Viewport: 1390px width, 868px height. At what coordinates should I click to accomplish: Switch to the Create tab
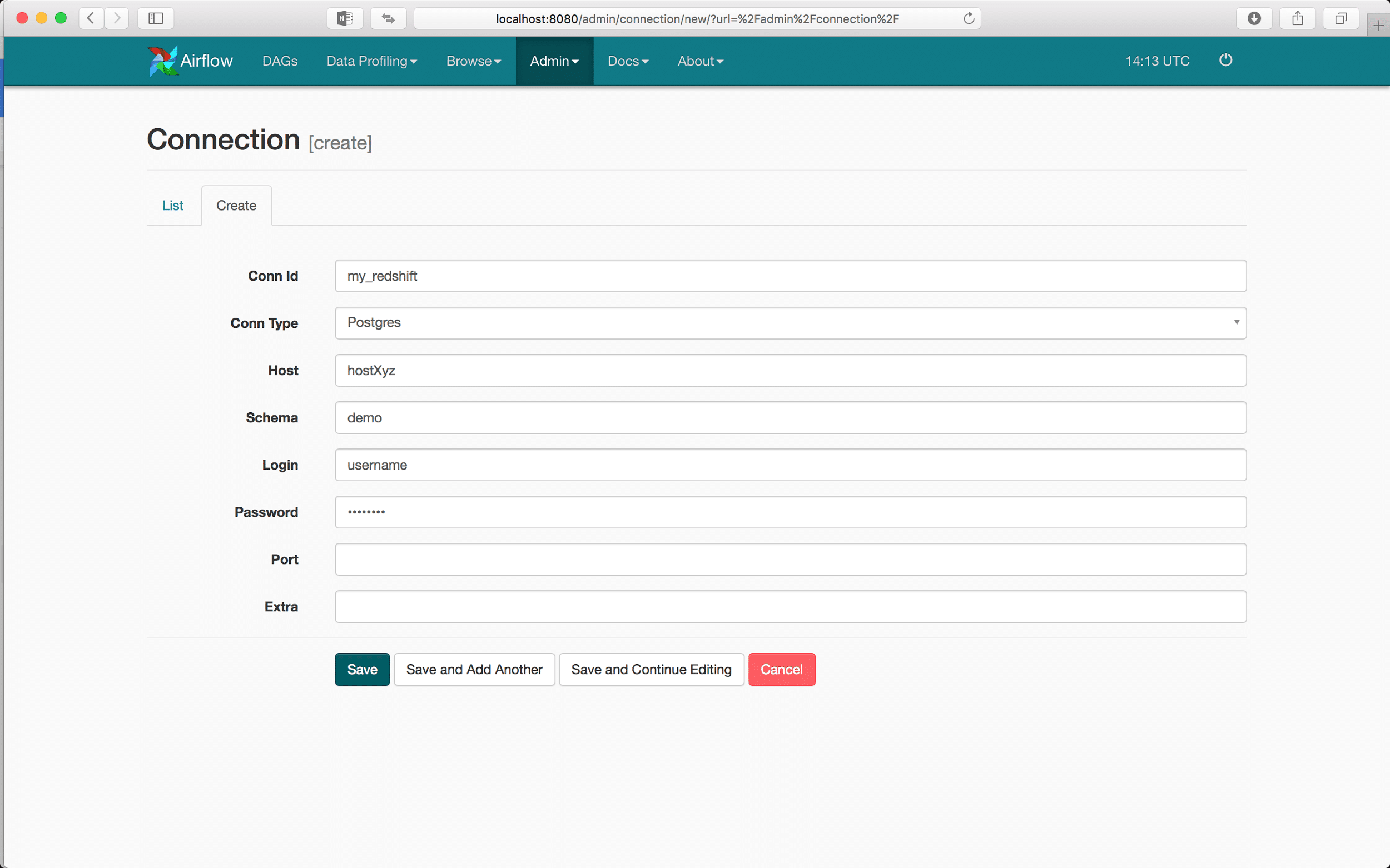[x=236, y=205]
